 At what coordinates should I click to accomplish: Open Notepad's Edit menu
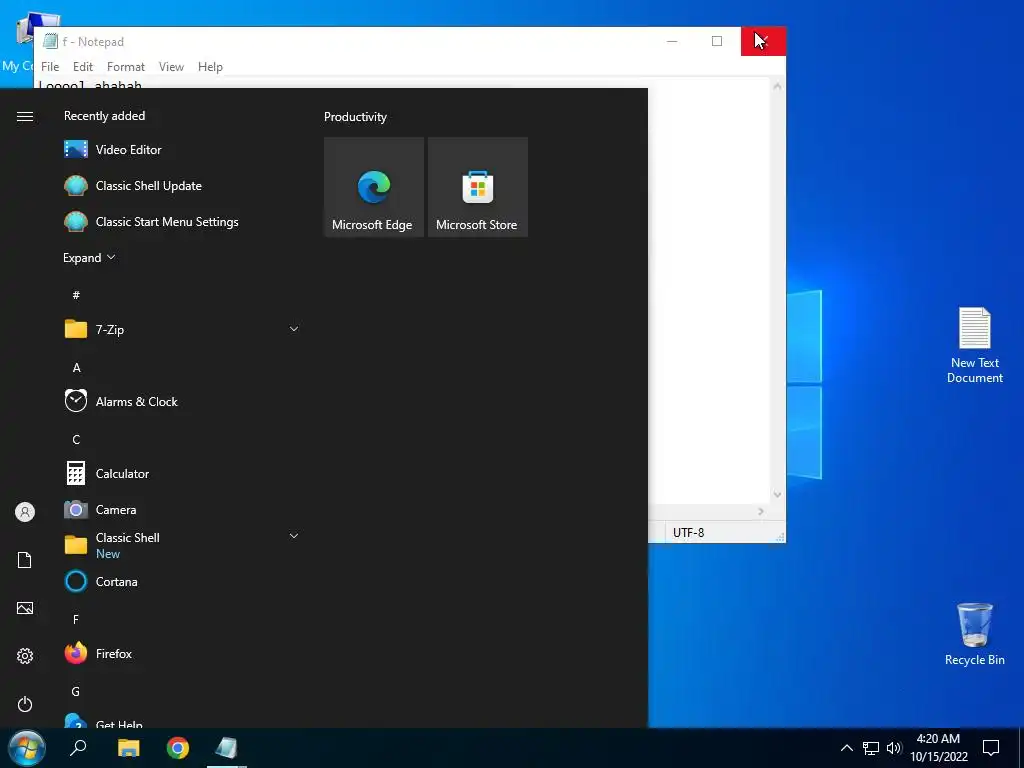82,67
